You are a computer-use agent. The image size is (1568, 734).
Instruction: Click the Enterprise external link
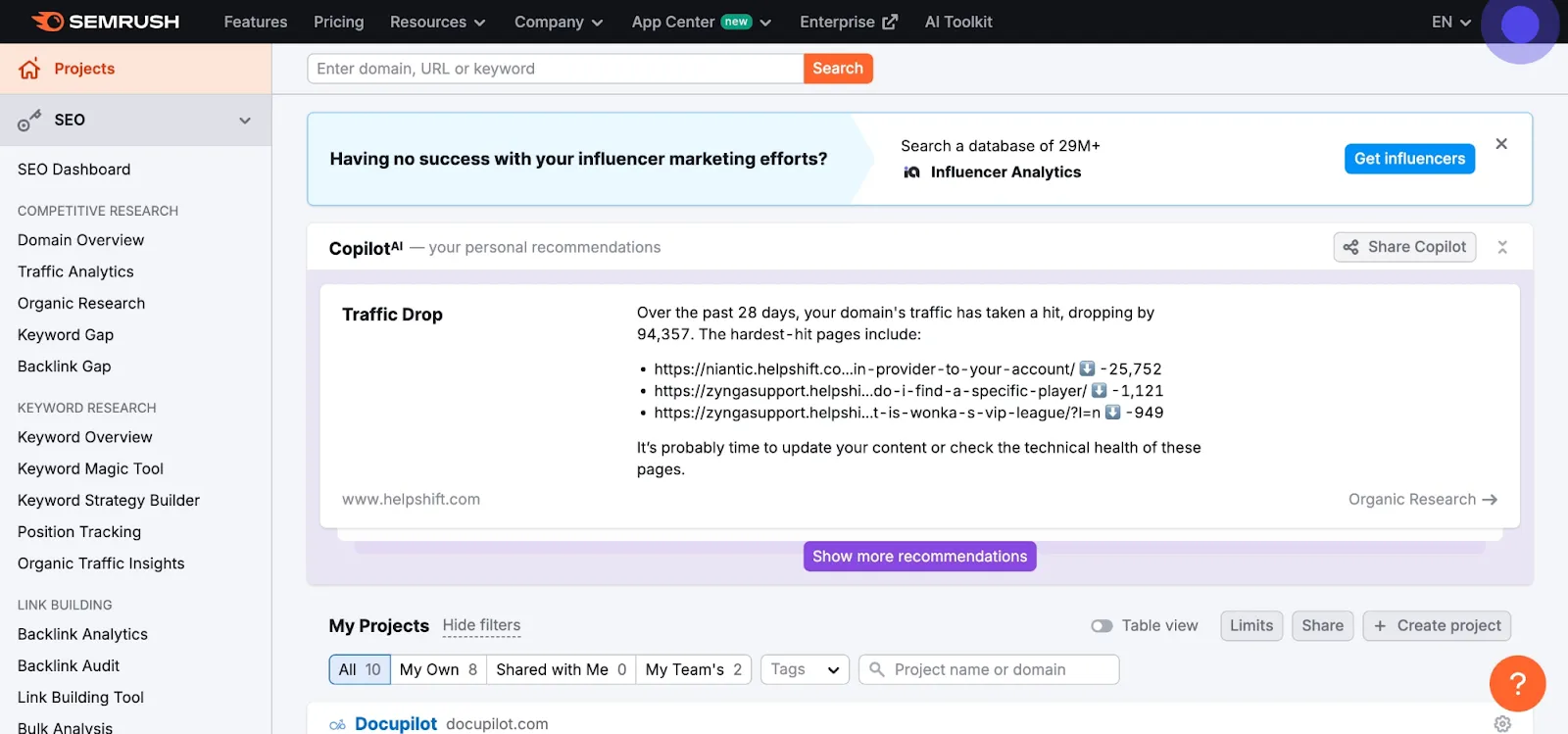(849, 22)
